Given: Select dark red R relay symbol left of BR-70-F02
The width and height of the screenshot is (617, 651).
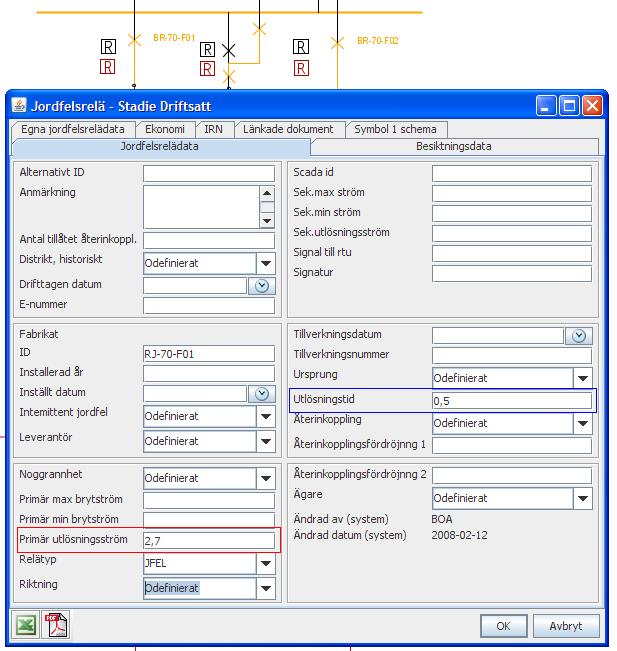Looking at the screenshot, I should tap(301, 68).
